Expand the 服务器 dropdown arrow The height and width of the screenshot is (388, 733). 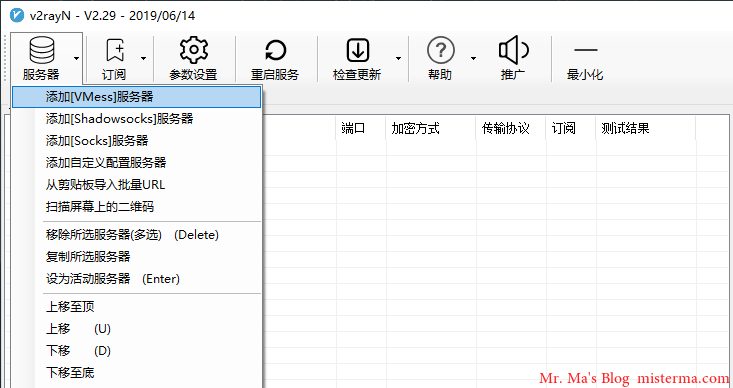76,58
